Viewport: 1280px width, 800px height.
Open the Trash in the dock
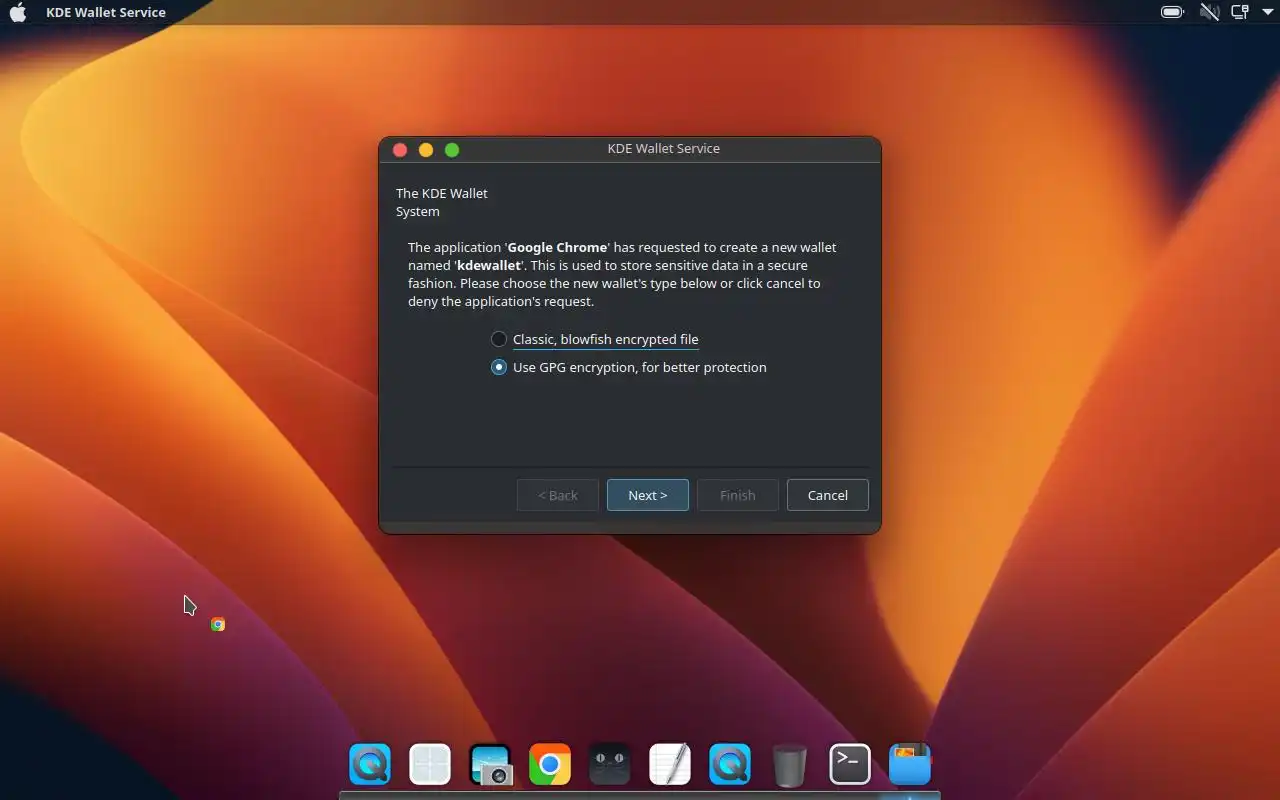tap(790, 765)
